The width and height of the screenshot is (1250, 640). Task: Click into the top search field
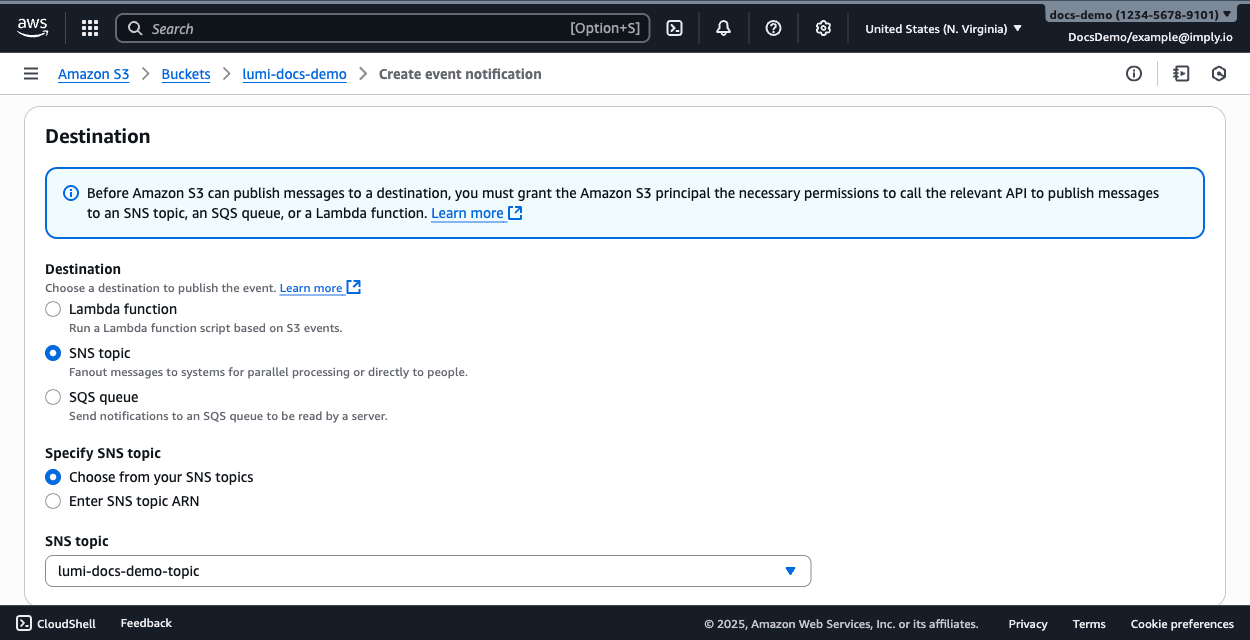point(383,28)
